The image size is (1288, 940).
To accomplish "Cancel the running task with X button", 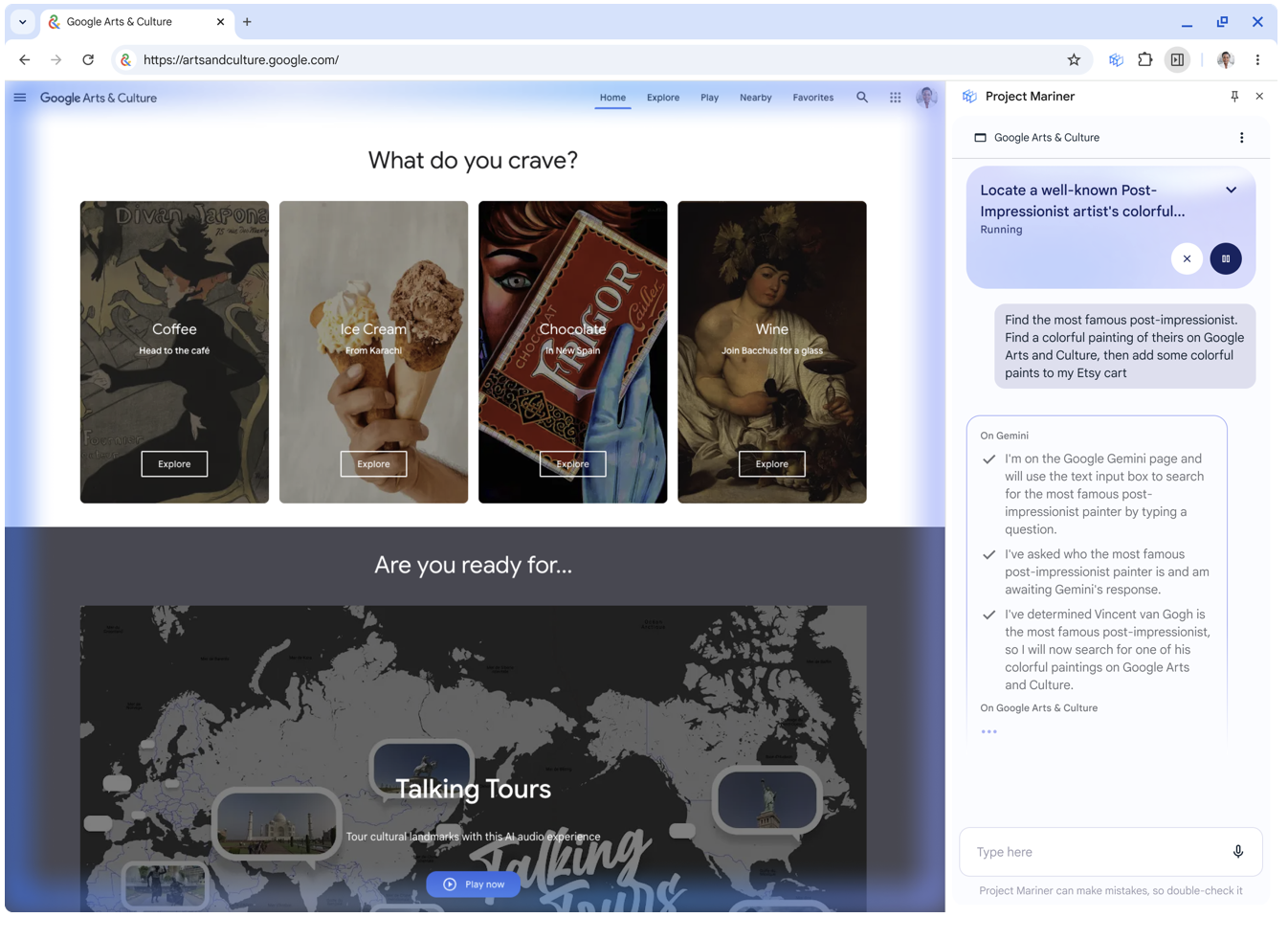I will [x=1187, y=258].
